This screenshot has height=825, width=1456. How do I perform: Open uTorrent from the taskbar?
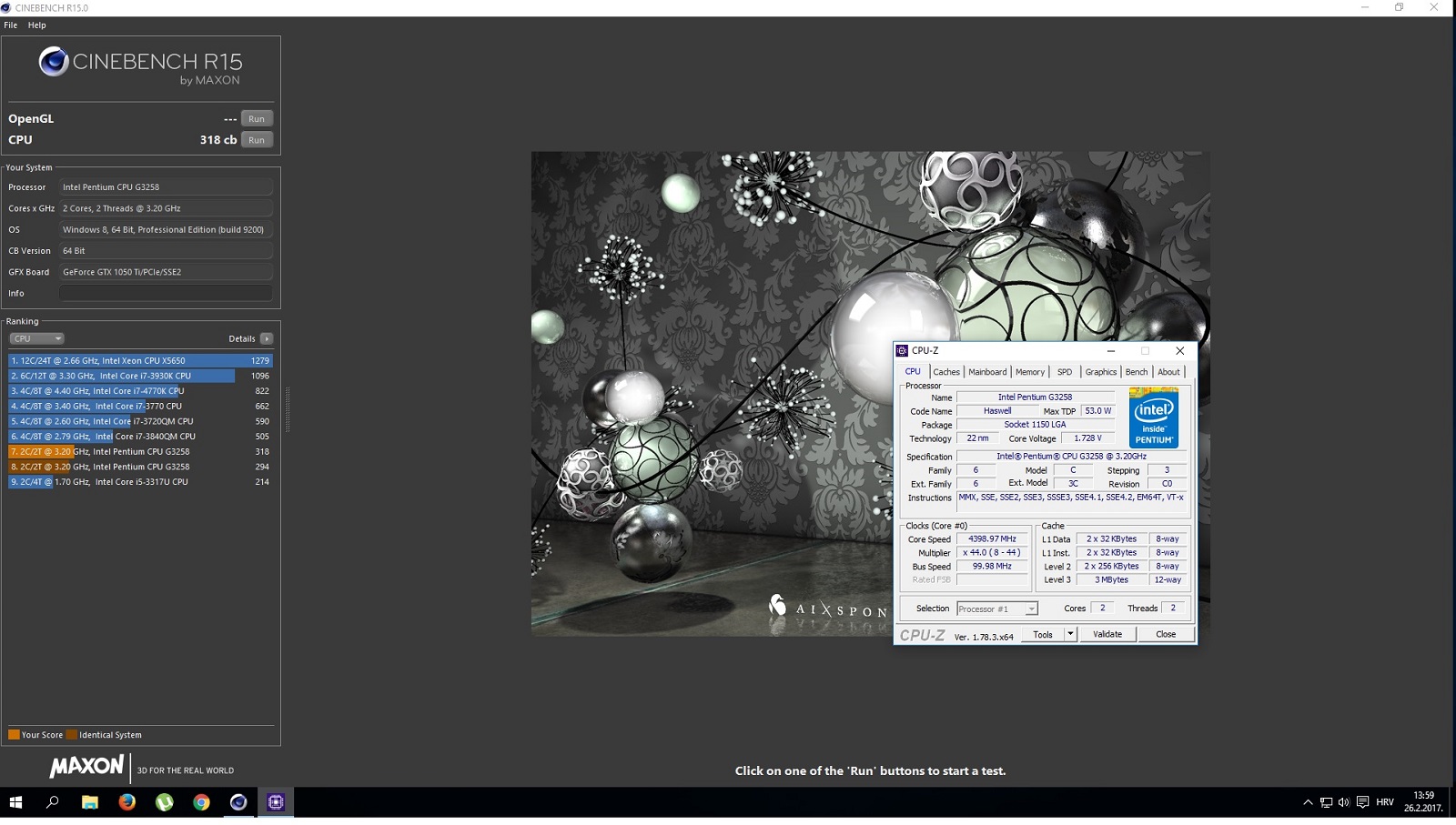(x=164, y=801)
